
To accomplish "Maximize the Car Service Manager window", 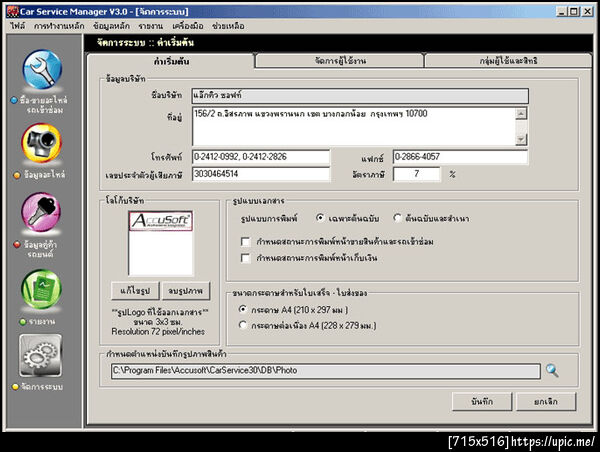I will tap(574, 11).
